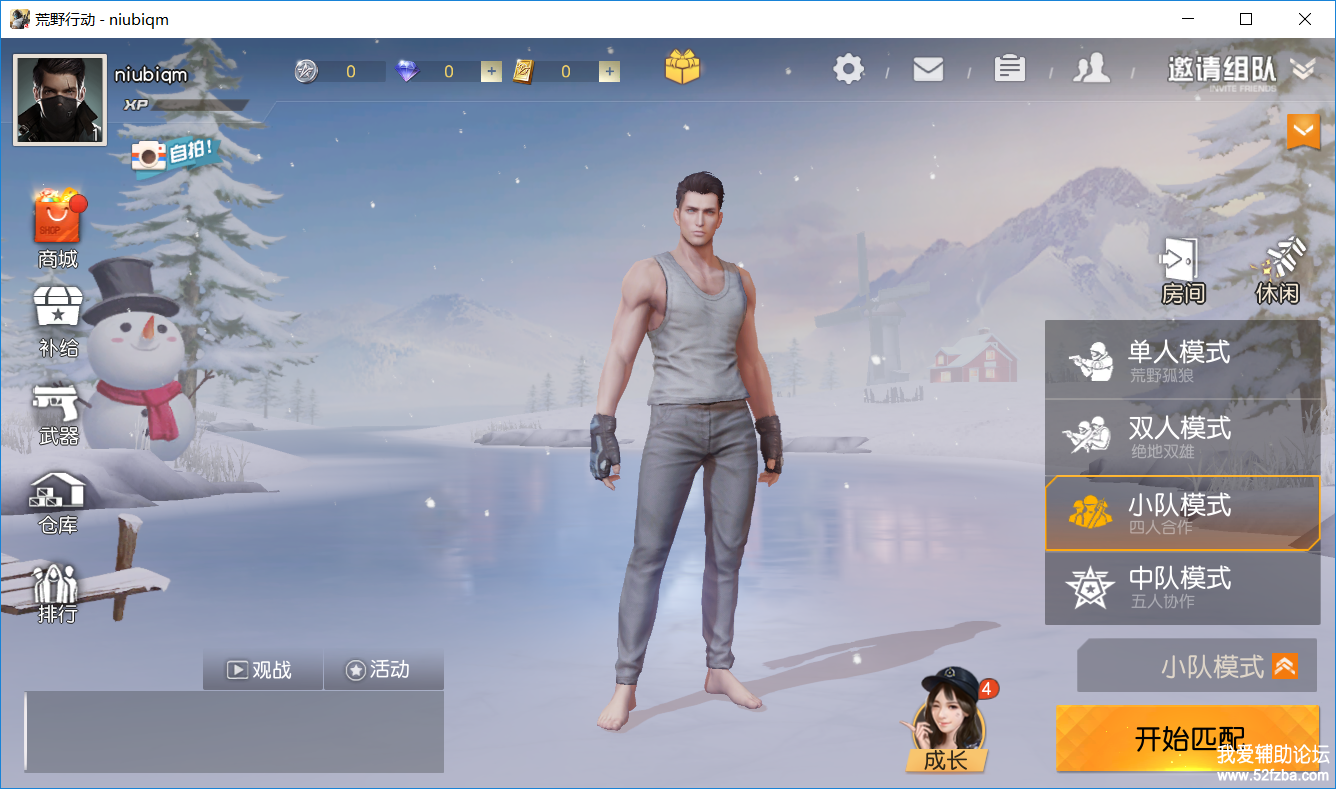This screenshot has width=1336, height=789.
Task: Start matchmaking (开始匹配)
Action: click(x=1187, y=738)
